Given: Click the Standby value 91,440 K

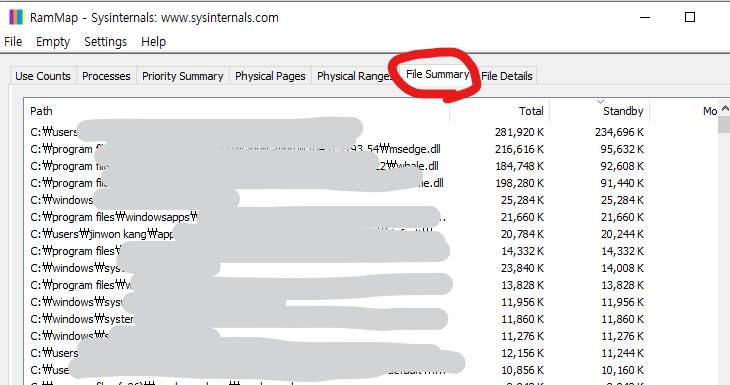Looking at the screenshot, I should (x=622, y=183).
